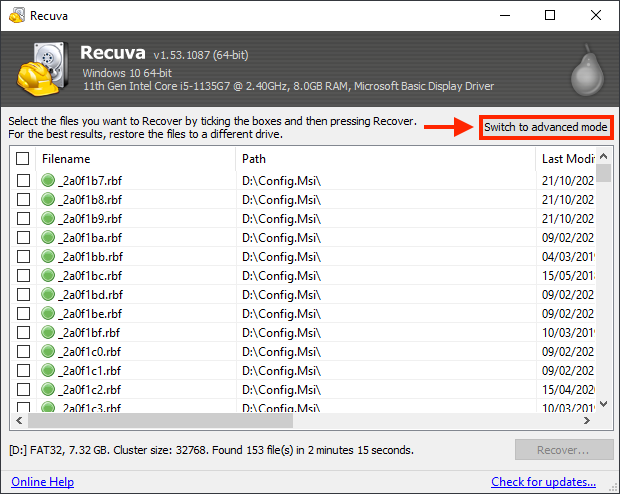Sort by the Path column header
The image size is (620, 494).
(x=386, y=159)
